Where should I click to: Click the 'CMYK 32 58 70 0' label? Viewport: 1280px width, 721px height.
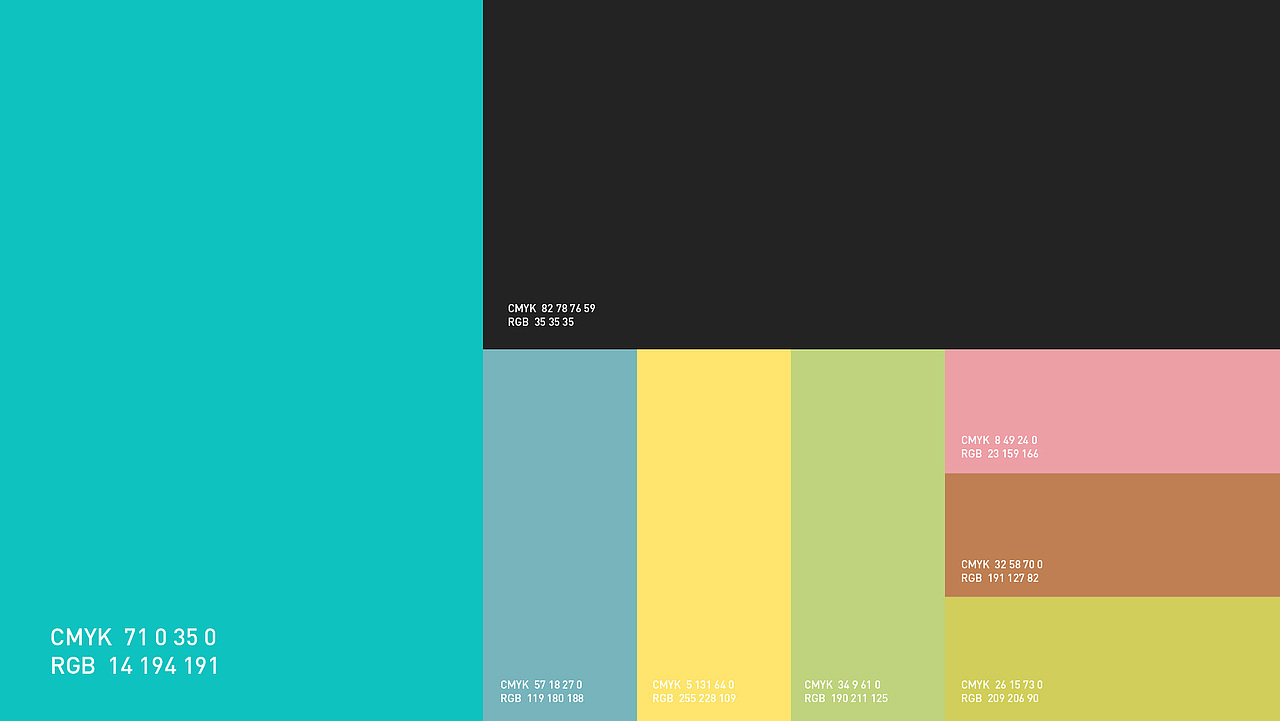pyautogui.click(x=1002, y=564)
